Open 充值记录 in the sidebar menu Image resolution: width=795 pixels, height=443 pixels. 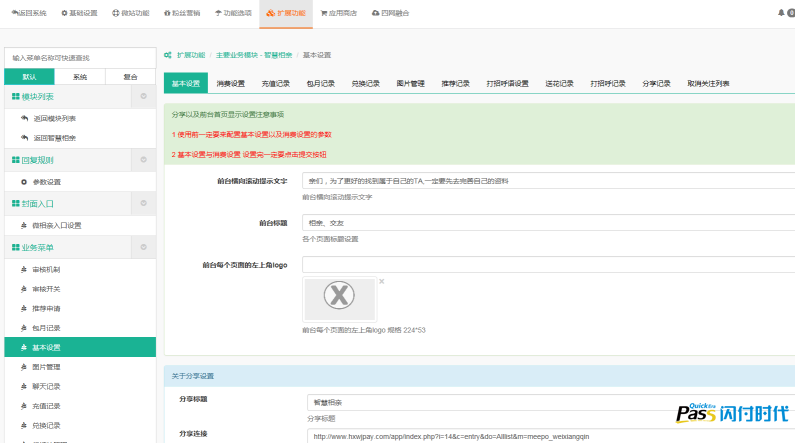click(x=80, y=406)
